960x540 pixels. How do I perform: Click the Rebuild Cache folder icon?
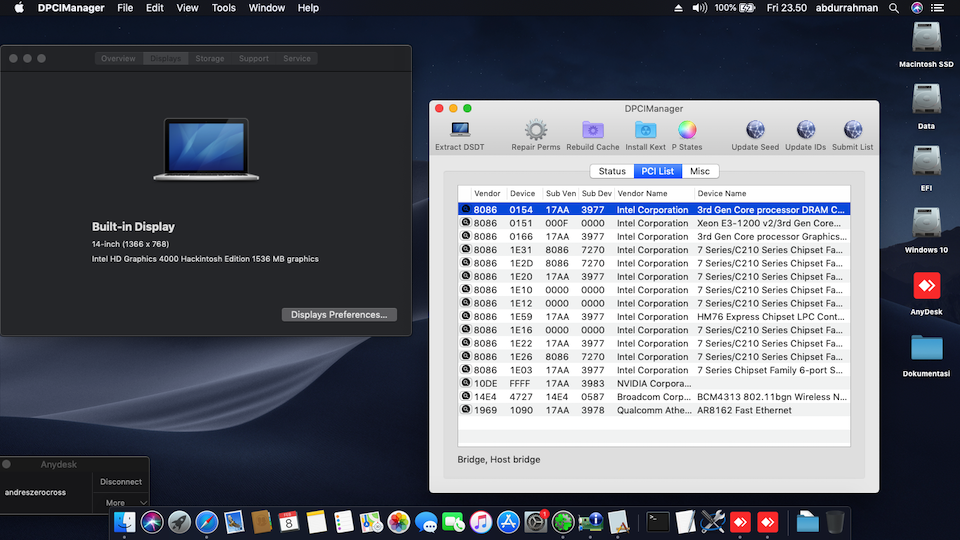pos(593,131)
